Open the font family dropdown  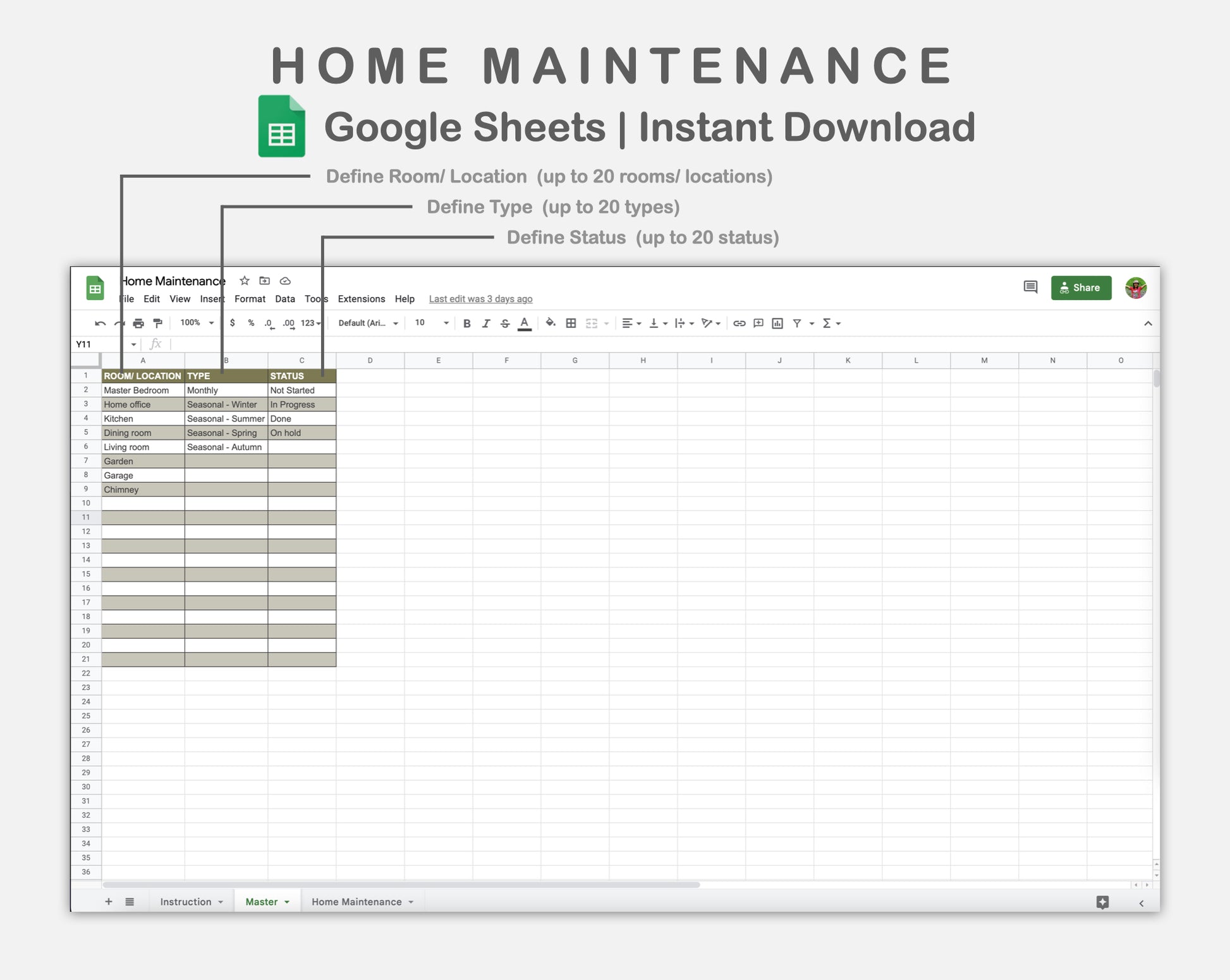point(368,323)
